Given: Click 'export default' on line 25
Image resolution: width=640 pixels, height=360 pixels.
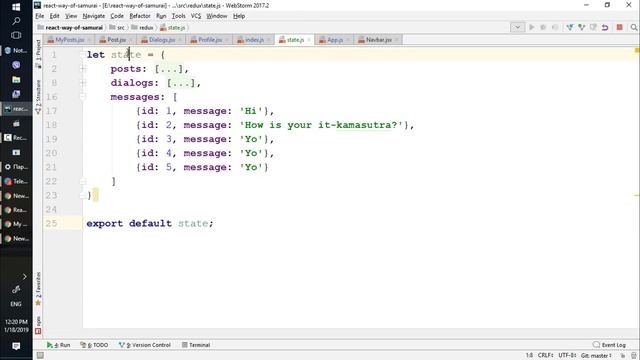Looking at the screenshot, I should (129, 223).
